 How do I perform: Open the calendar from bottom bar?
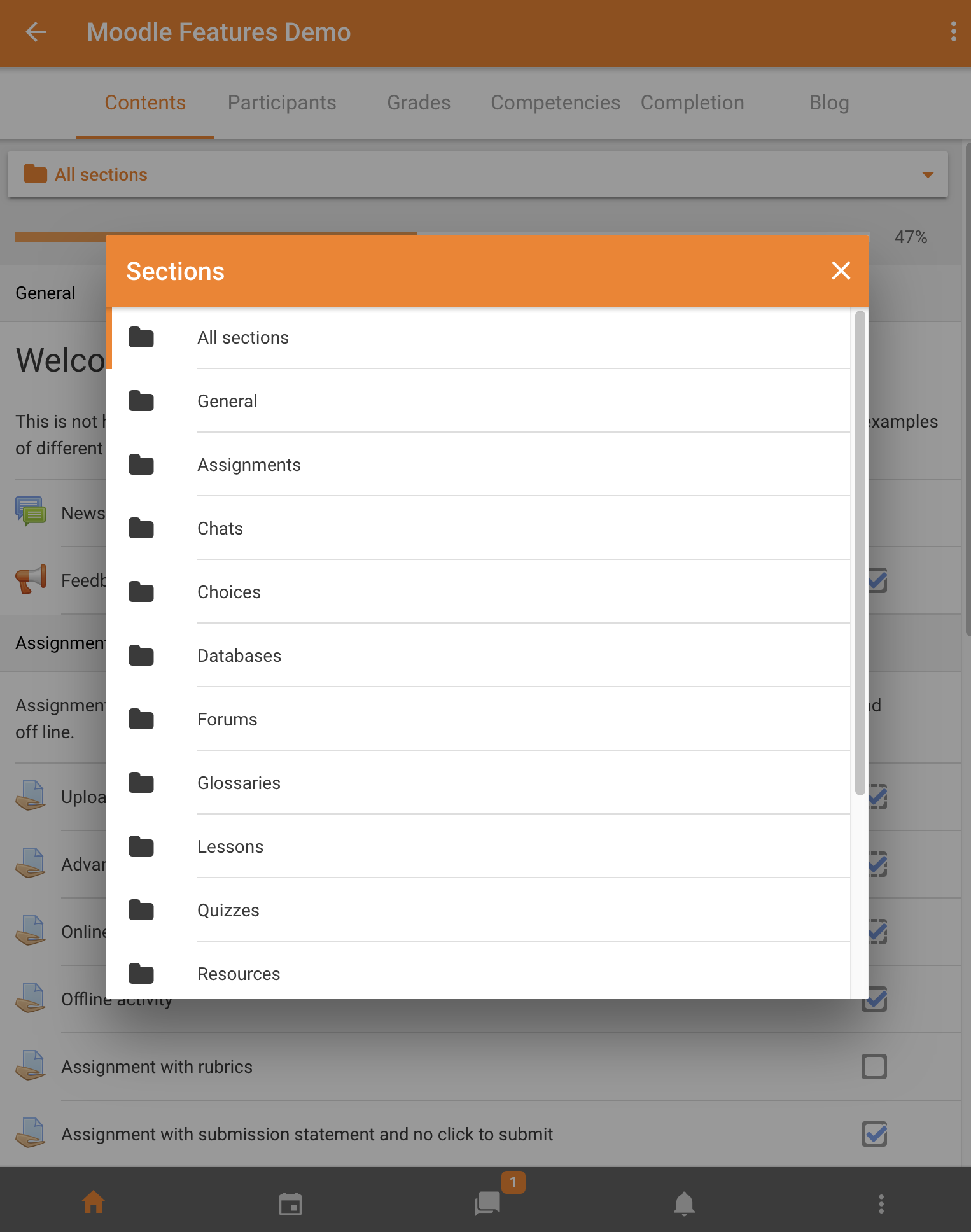point(290,1203)
